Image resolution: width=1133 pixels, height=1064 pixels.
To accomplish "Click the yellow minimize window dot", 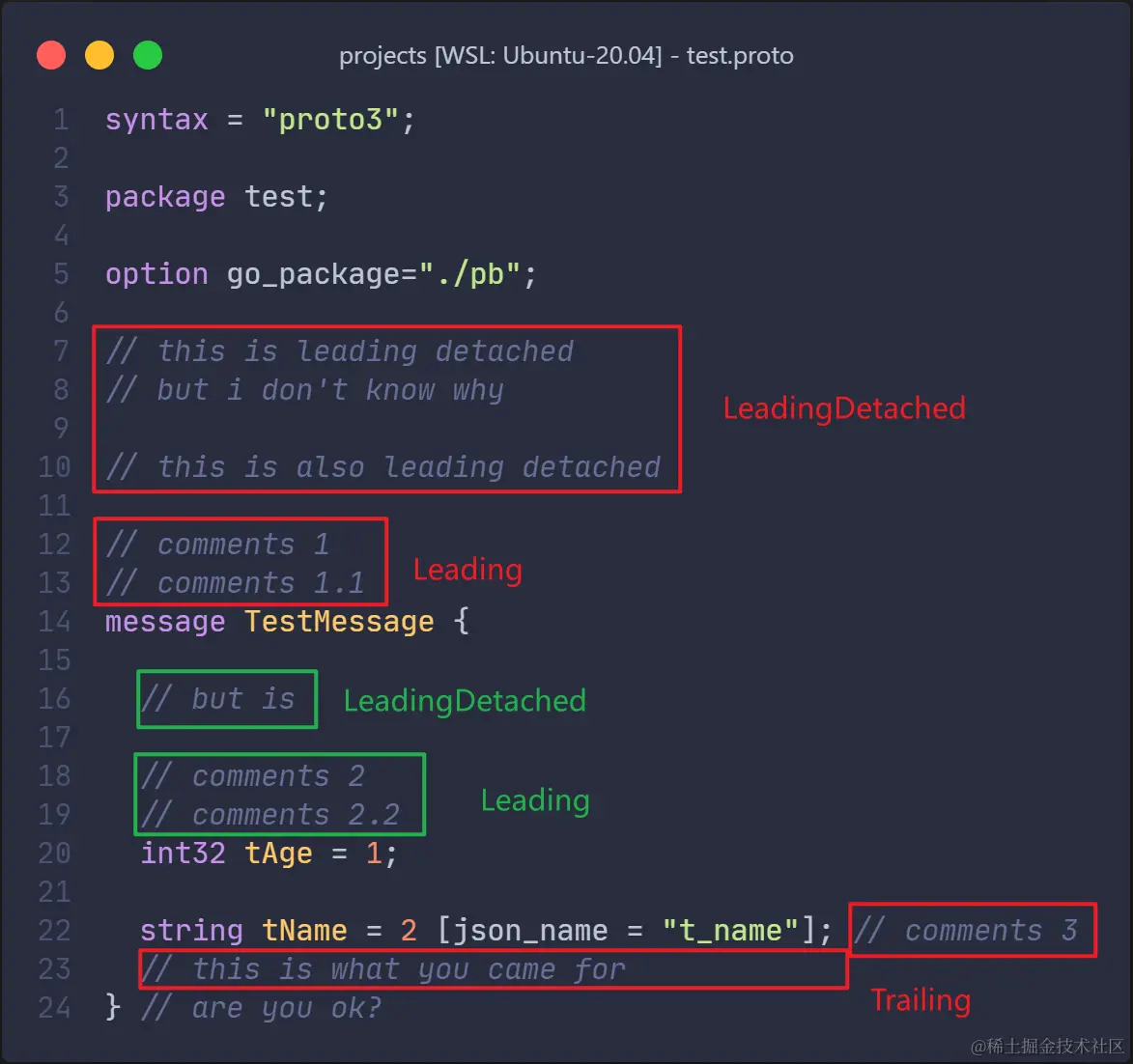I will (x=99, y=56).
